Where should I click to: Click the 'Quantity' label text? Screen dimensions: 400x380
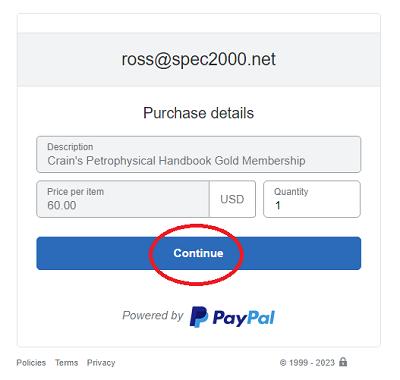pyautogui.click(x=291, y=192)
